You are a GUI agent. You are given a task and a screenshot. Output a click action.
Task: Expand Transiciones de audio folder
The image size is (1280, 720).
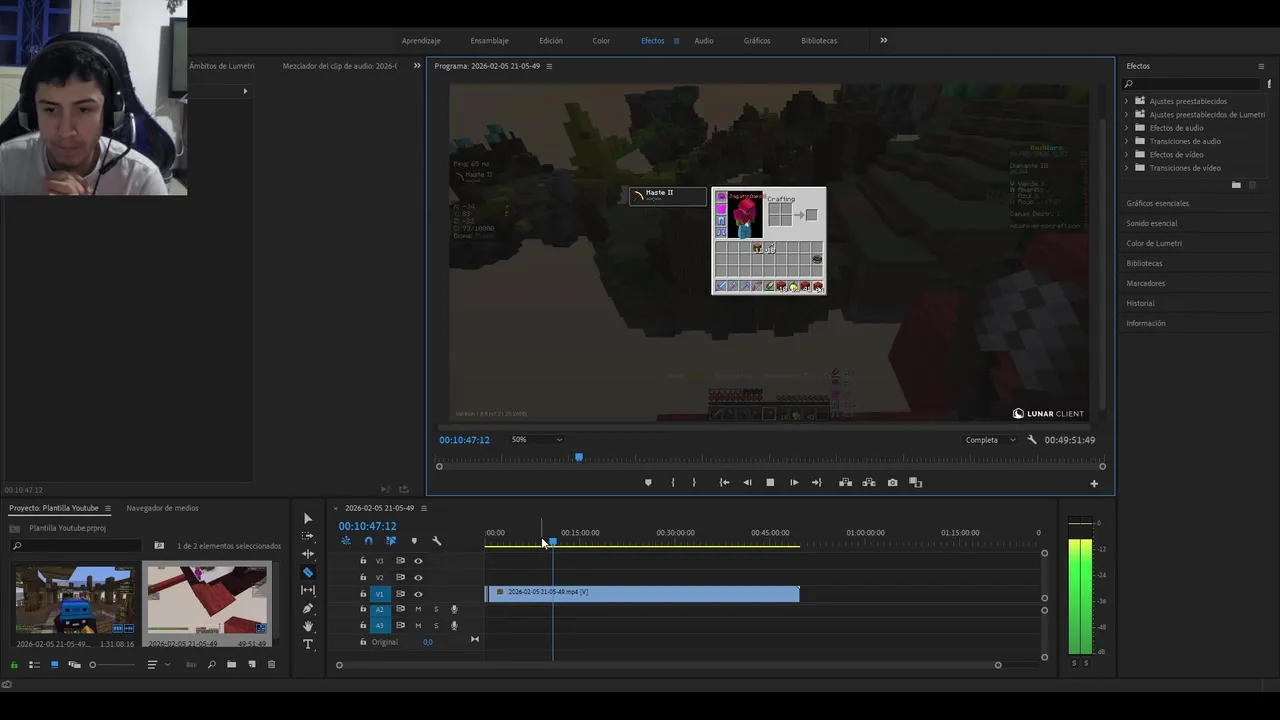pos(1126,141)
